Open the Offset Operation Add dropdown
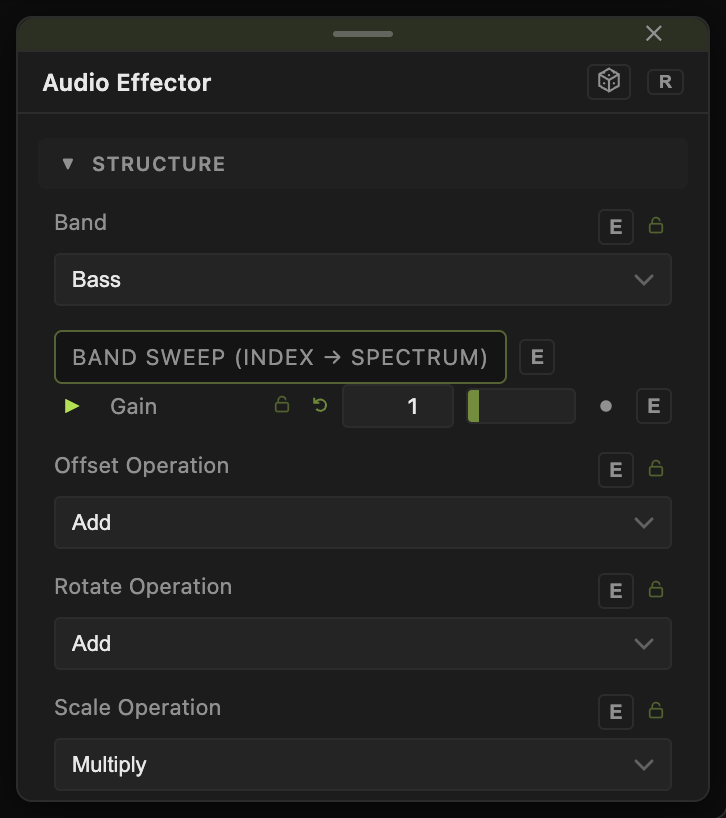 (x=362, y=523)
